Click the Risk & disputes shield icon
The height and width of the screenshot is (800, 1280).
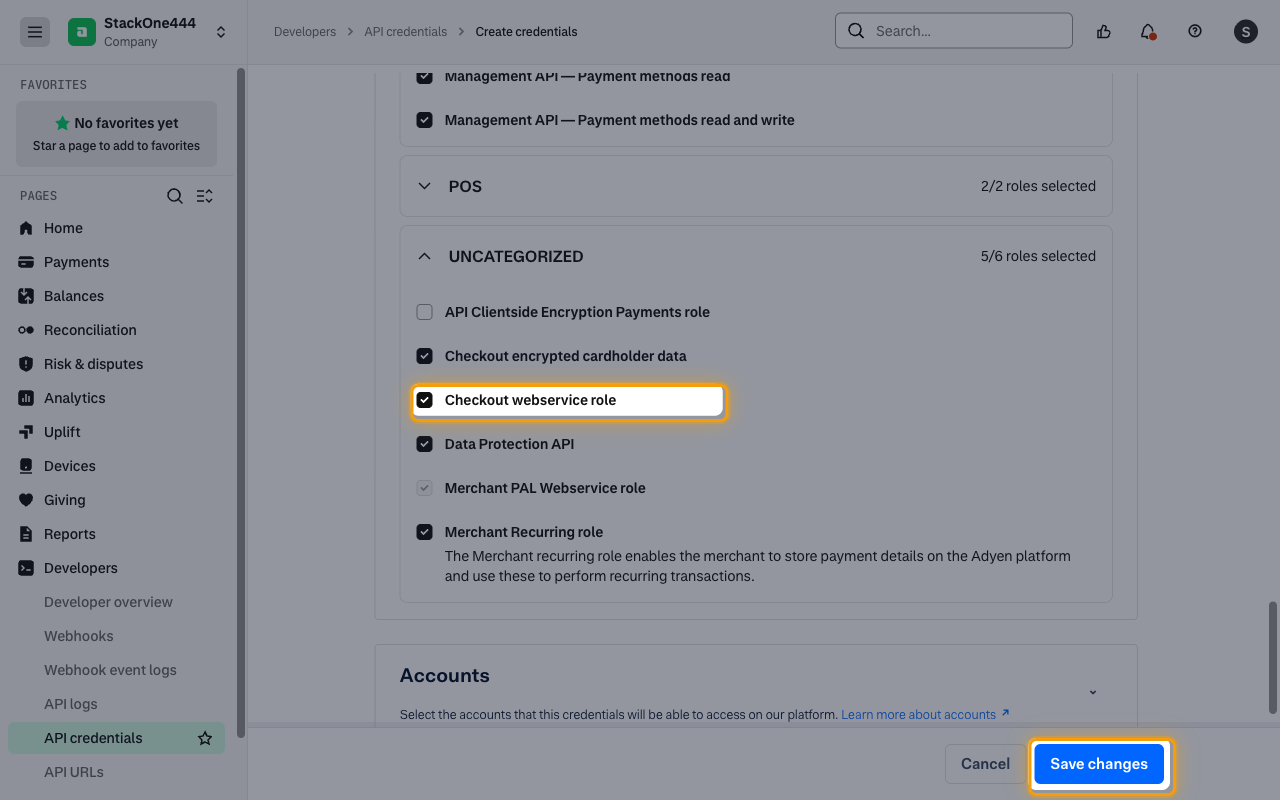pyautogui.click(x=26, y=364)
